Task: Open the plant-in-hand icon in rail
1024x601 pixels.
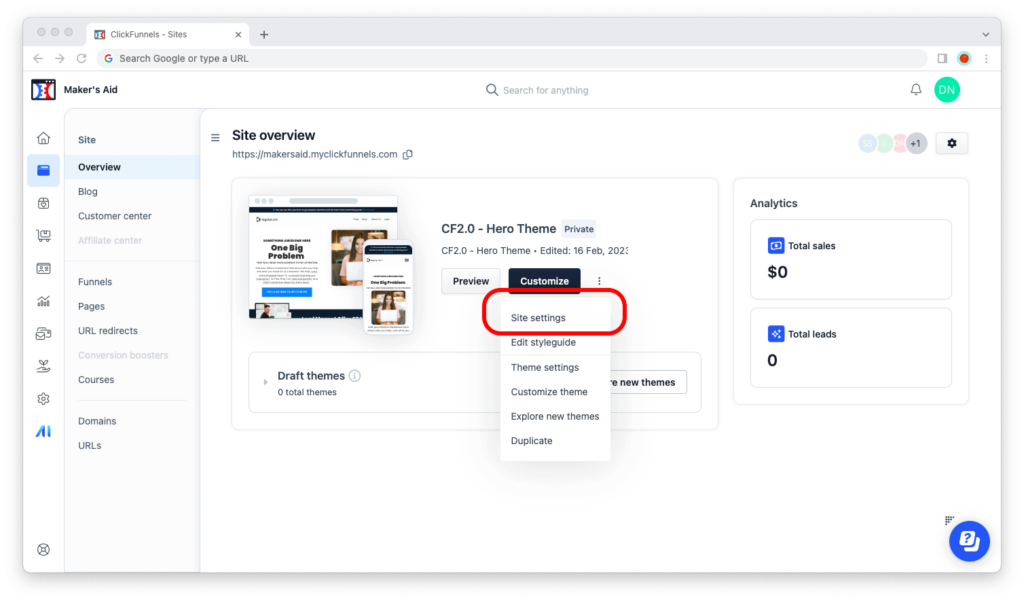Action: pos(44,366)
